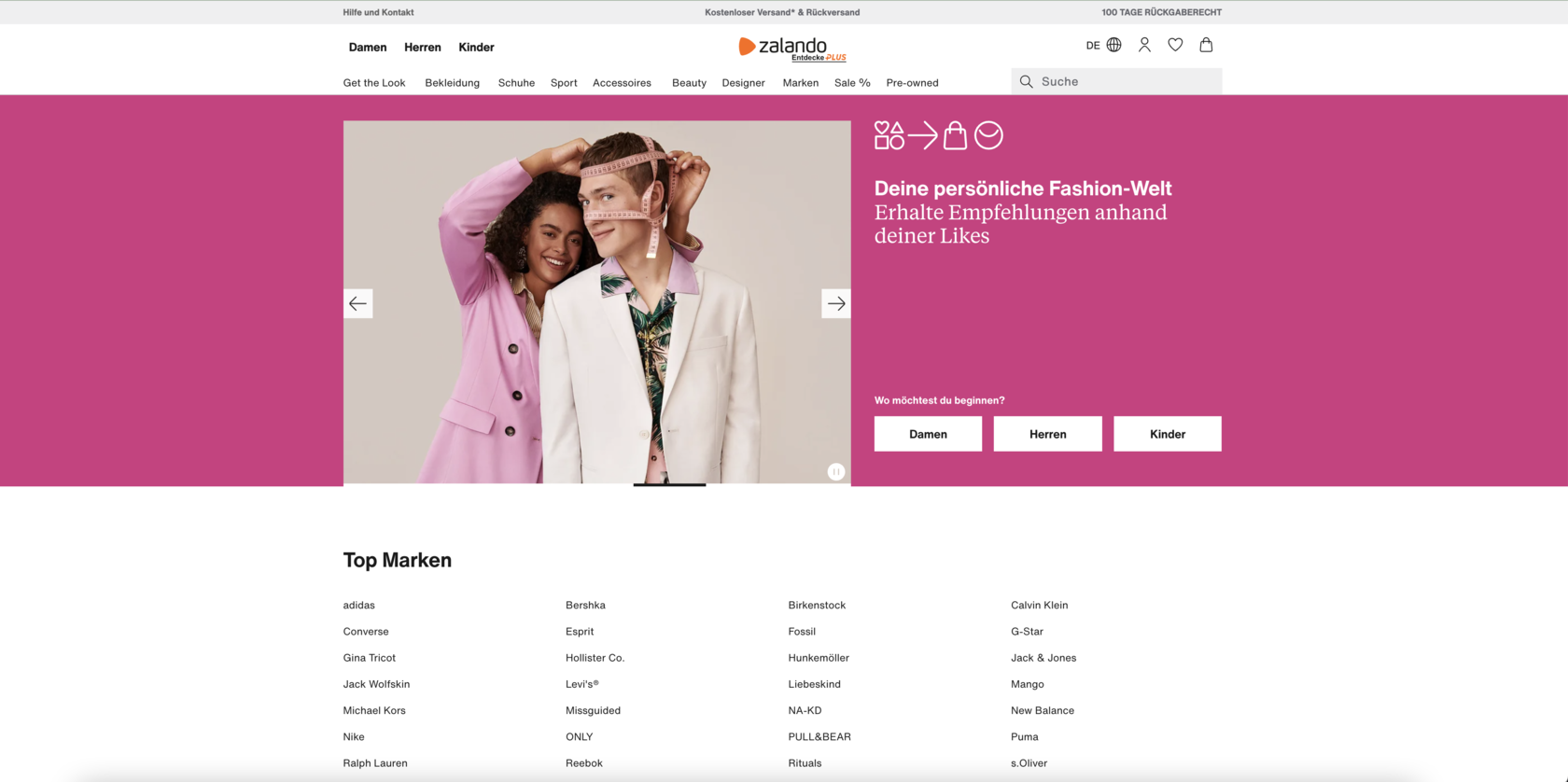Open the shopping bag icon
The width and height of the screenshot is (1568, 782).
point(1206,45)
